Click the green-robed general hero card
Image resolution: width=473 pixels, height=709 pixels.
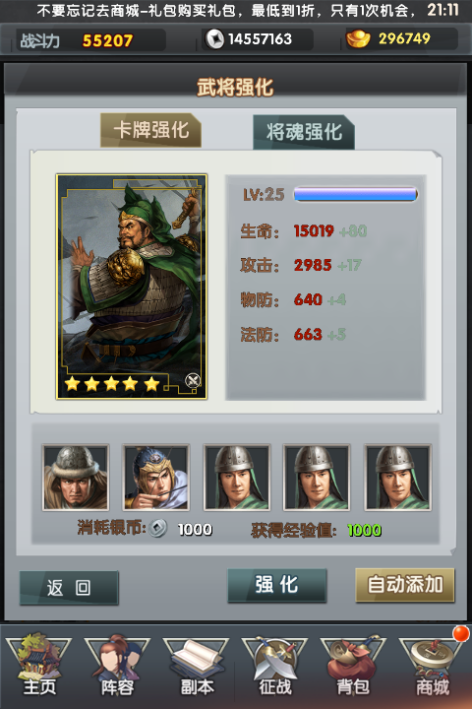132,287
